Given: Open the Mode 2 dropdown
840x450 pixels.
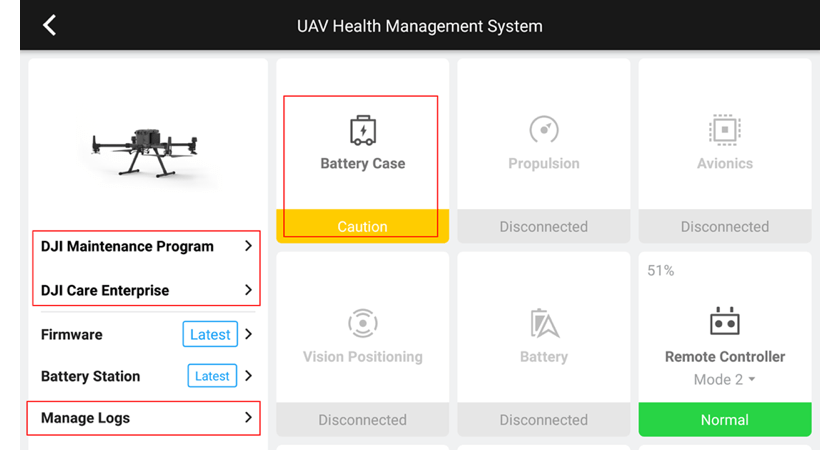Looking at the screenshot, I should click(x=724, y=379).
